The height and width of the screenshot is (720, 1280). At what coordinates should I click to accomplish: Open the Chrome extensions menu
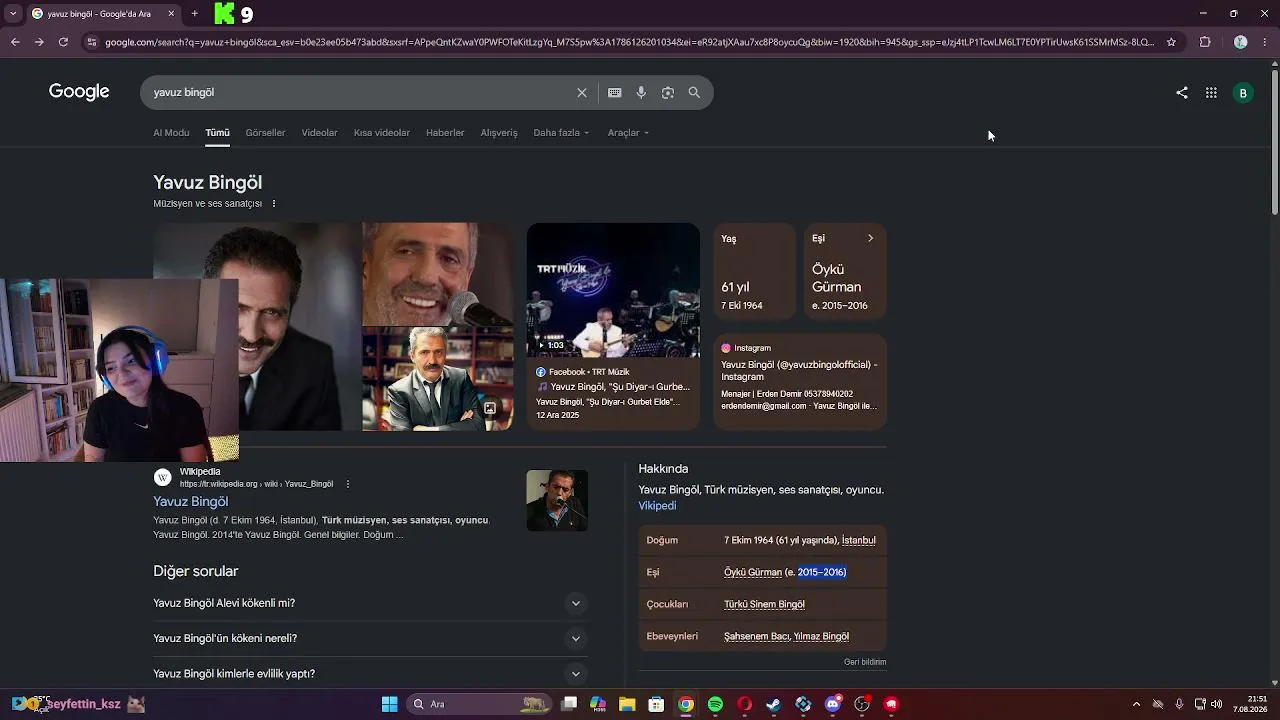pyautogui.click(x=1205, y=42)
